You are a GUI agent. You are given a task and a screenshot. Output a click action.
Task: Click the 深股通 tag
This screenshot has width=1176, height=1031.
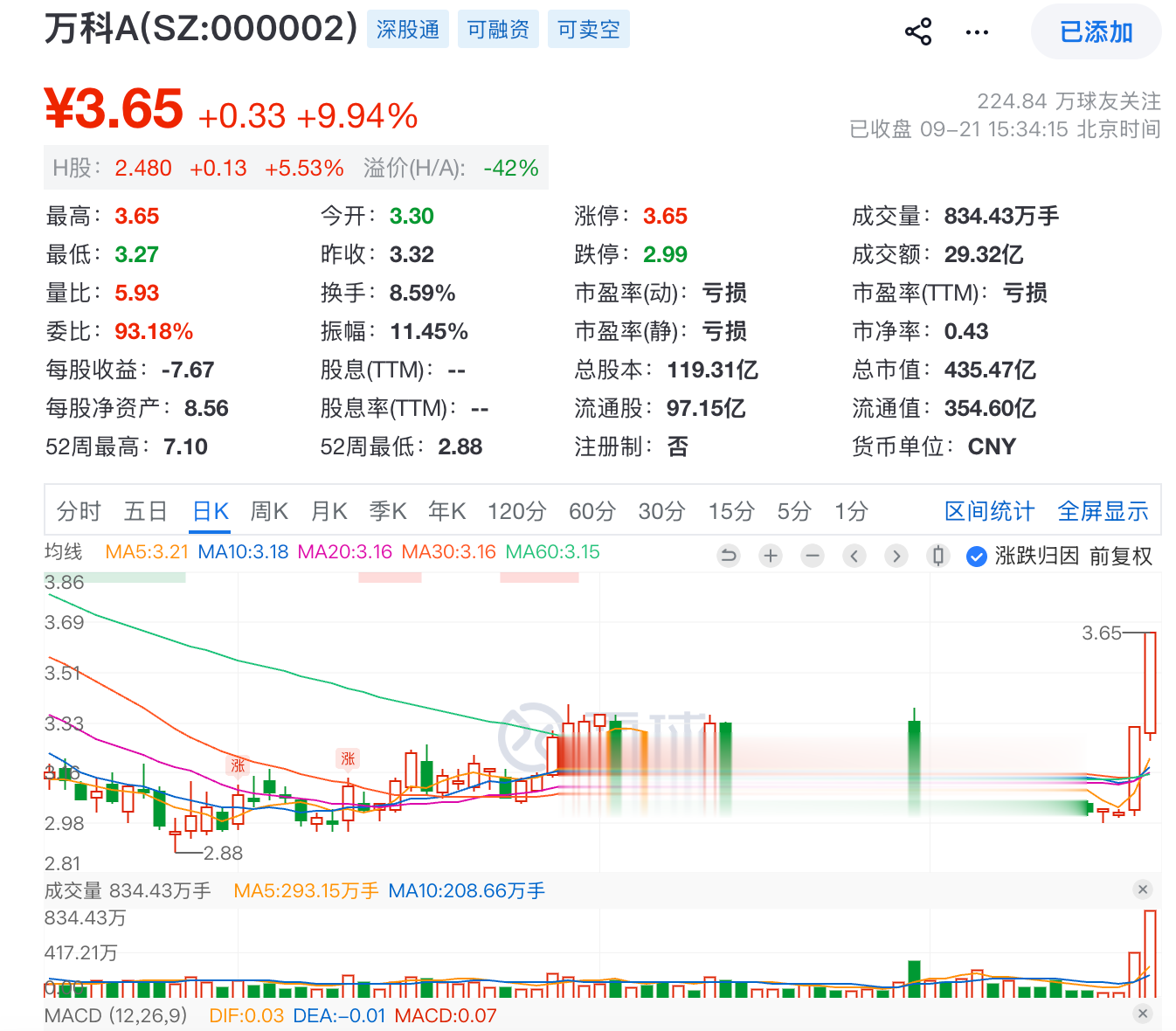pos(408,30)
